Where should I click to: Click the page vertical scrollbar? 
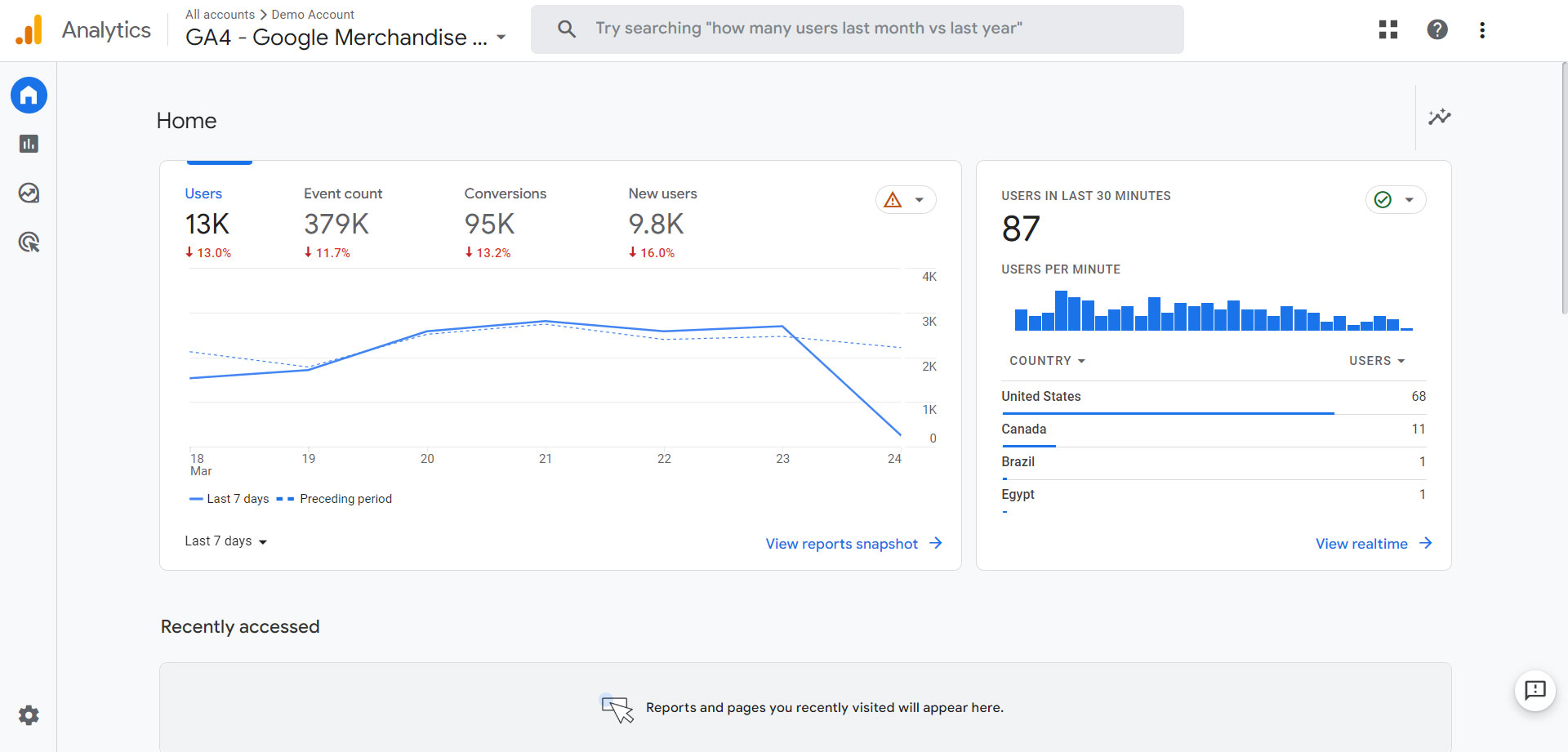coord(1563,188)
